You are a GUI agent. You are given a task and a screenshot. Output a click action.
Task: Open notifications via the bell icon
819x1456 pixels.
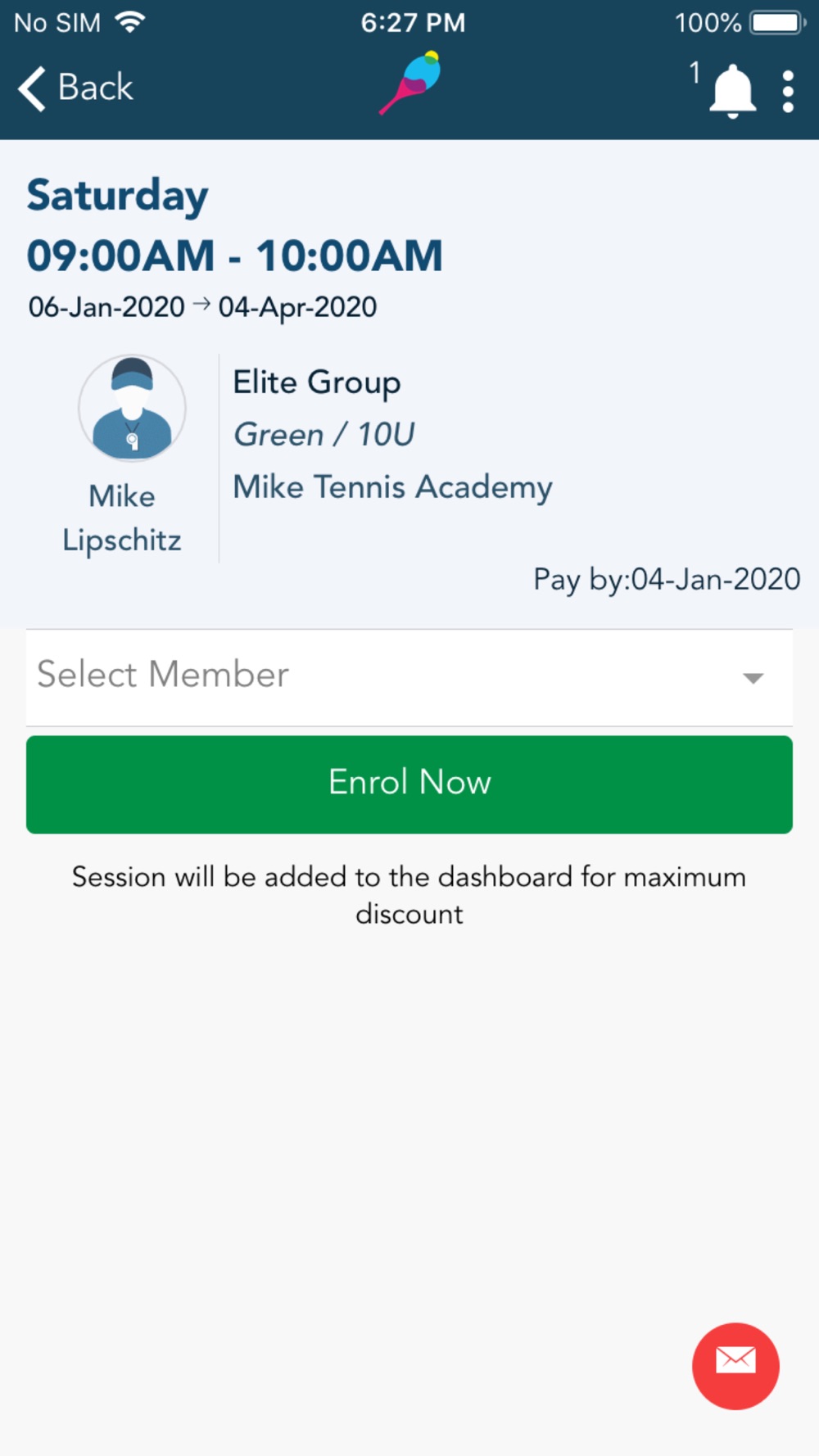click(731, 90)
